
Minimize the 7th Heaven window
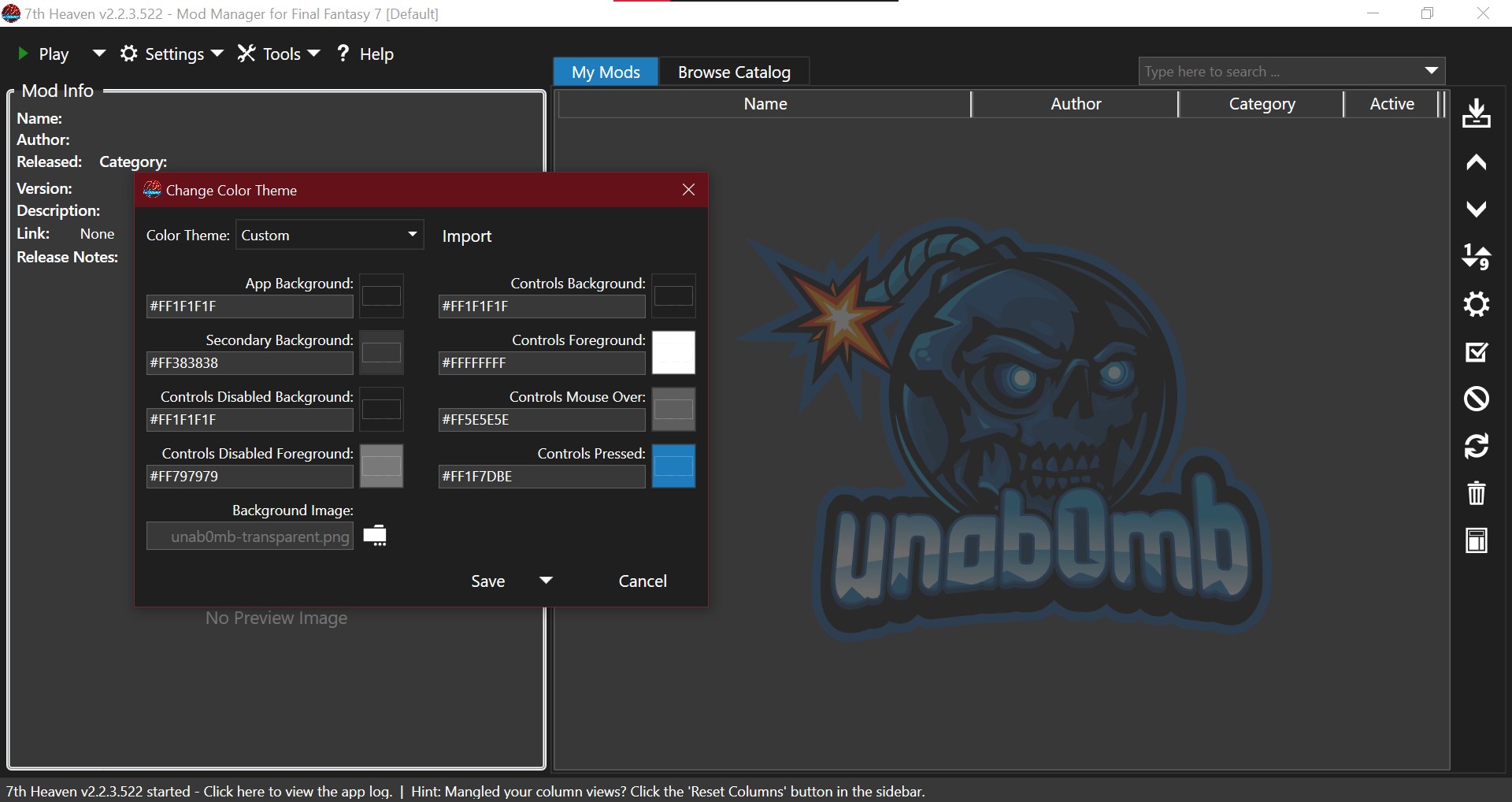tap(1373, 13)
